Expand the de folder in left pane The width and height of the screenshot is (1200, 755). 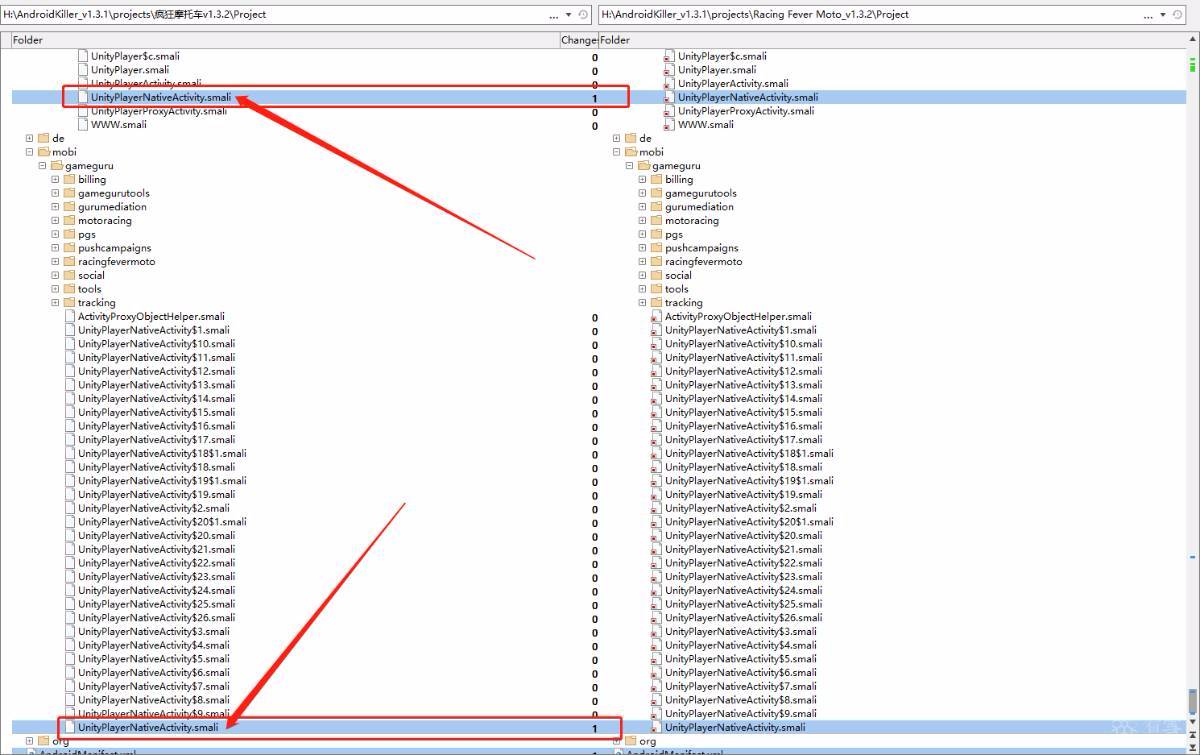point(30,139)
